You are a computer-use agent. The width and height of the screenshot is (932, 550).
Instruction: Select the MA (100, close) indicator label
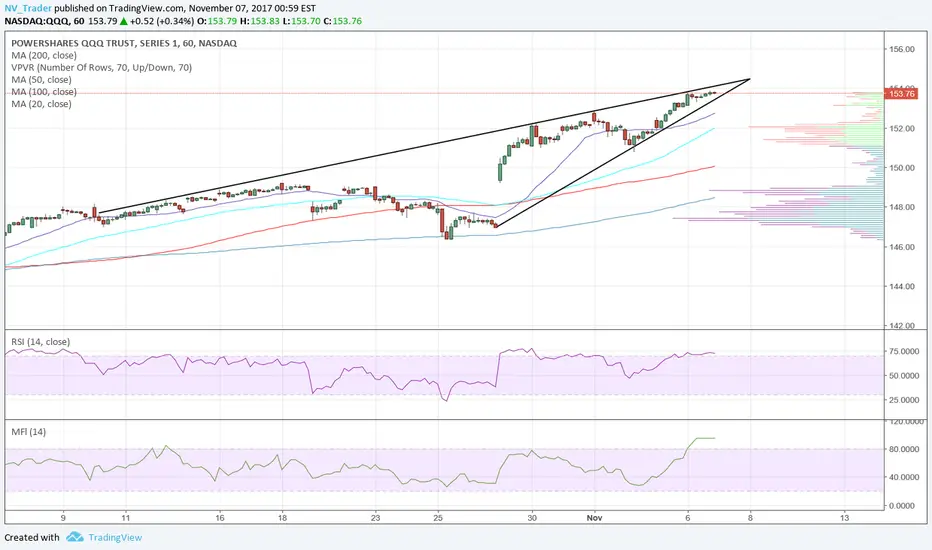click(x=44, y=92)
